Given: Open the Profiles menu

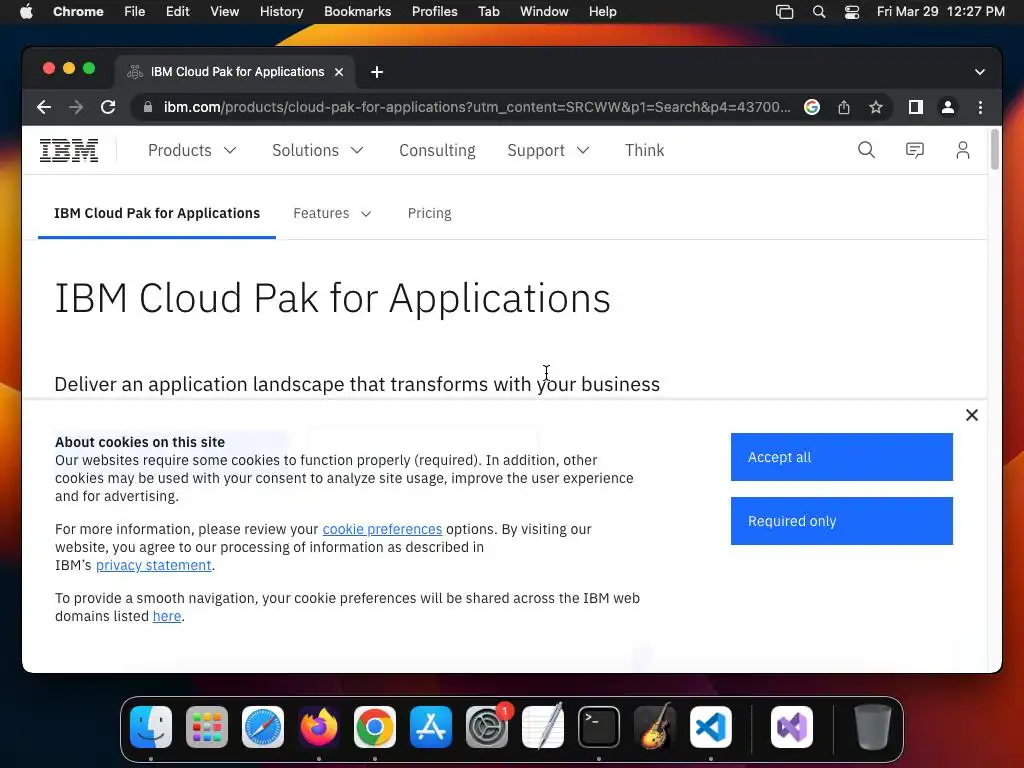Looking at the screenshot, I should coord(434,12).
